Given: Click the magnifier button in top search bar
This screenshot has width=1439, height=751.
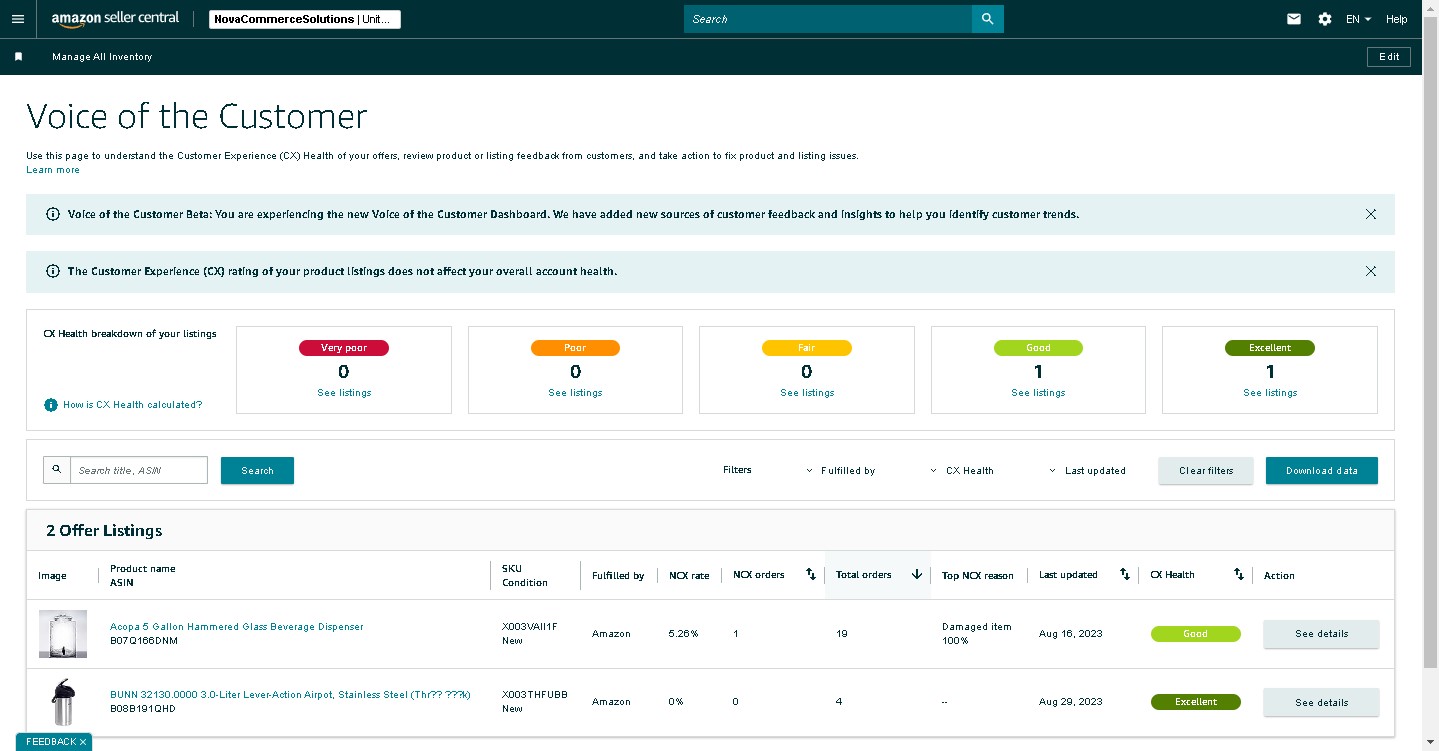Looking at the screenshot, I should 987,19.
